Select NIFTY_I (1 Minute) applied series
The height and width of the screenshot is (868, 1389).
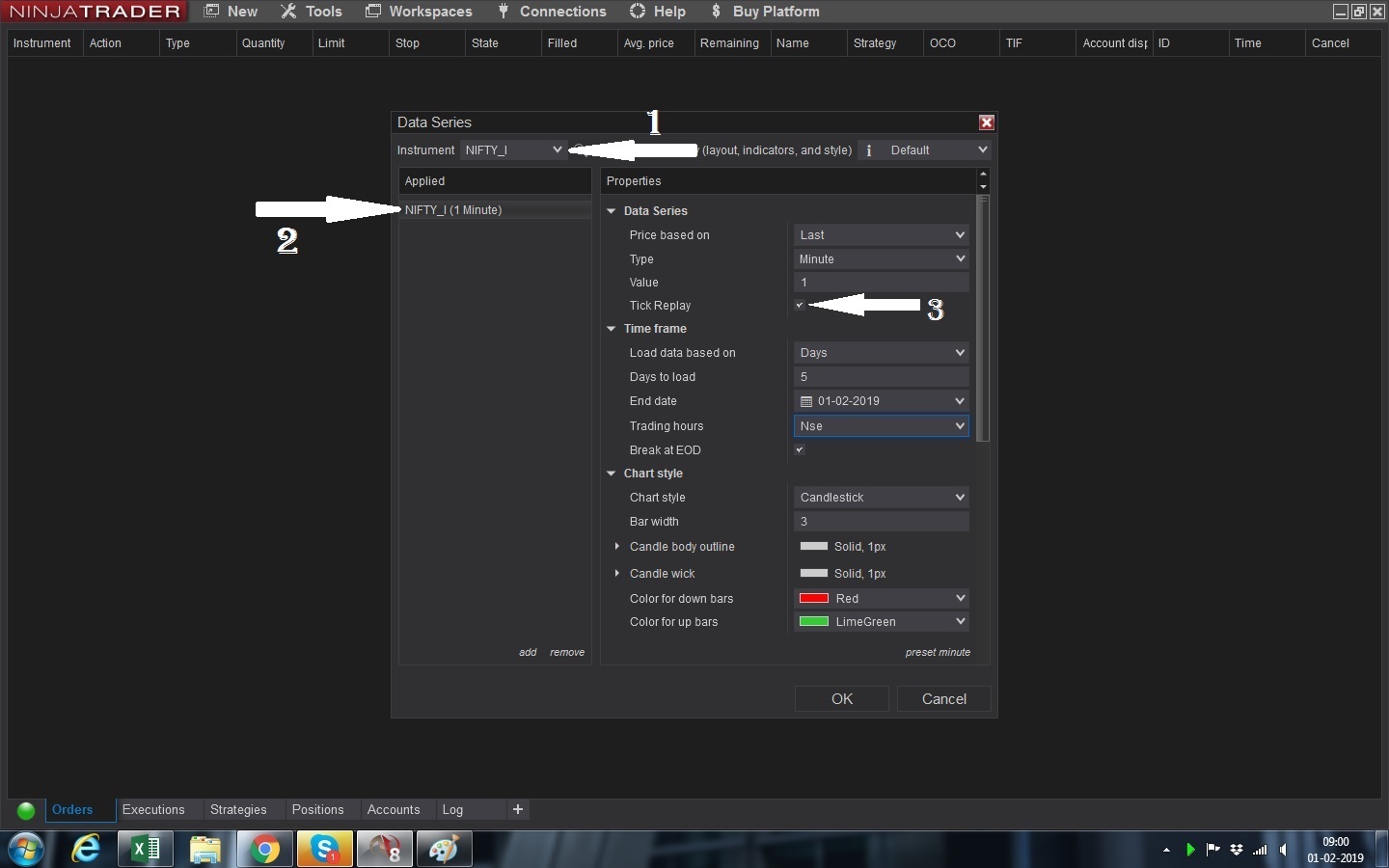[x=495, y=210]
